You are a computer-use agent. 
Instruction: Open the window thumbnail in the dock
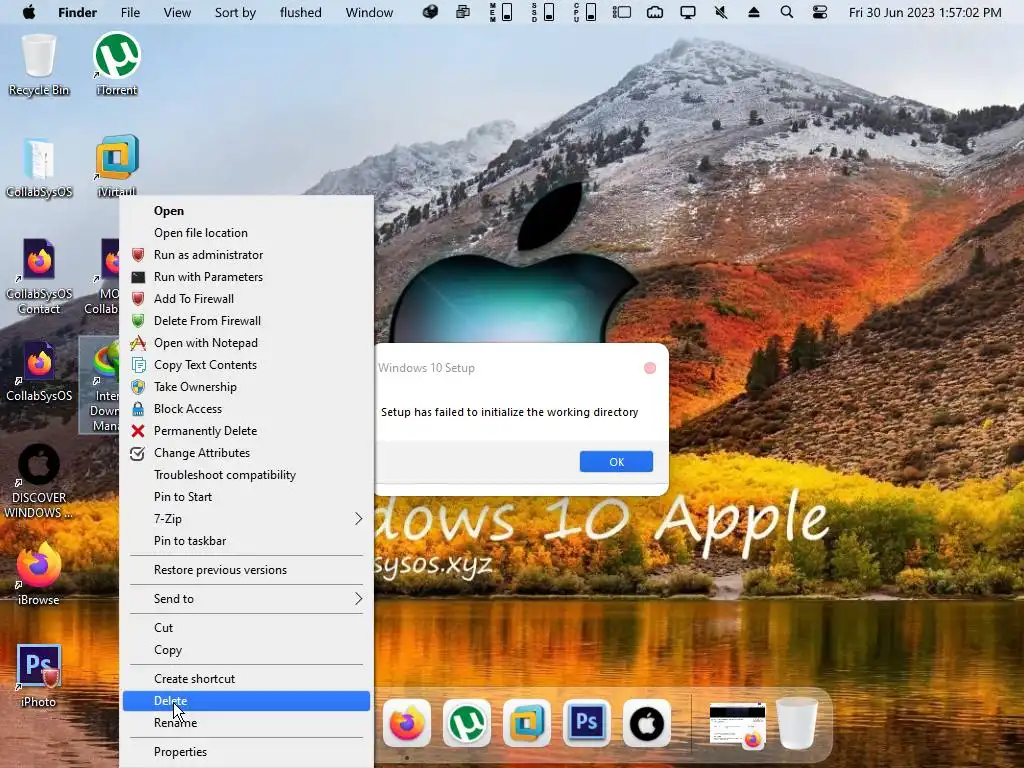pyautogui.click(x=738, y=724)
